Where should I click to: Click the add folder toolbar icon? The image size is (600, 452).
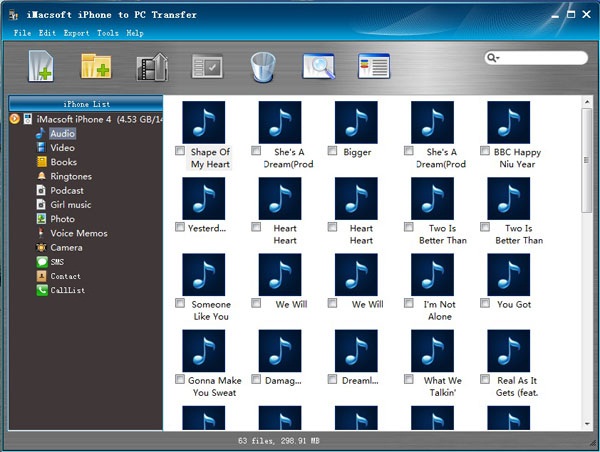pyautogui.click(x=96, y=66)
